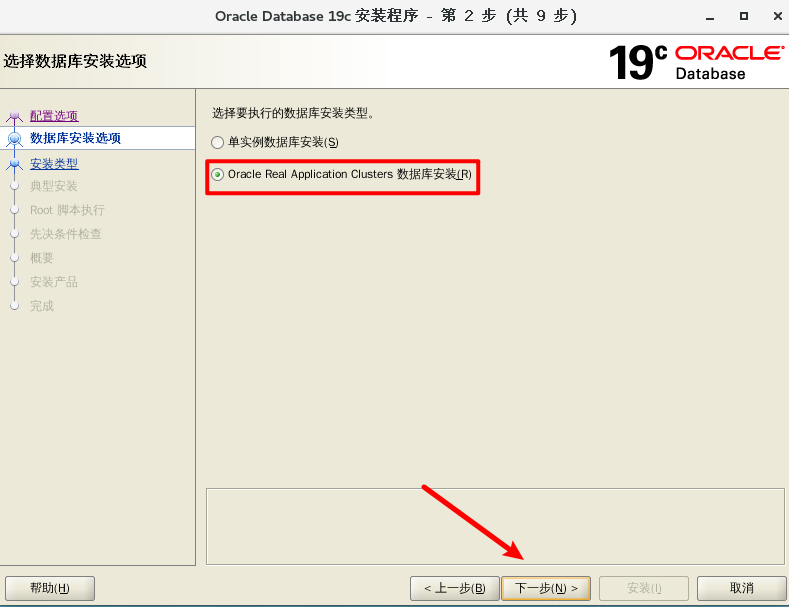The width and height of the screenshot is (789, 607).
Task: Minimize the Oracle installer window
Action: point(709,16)
